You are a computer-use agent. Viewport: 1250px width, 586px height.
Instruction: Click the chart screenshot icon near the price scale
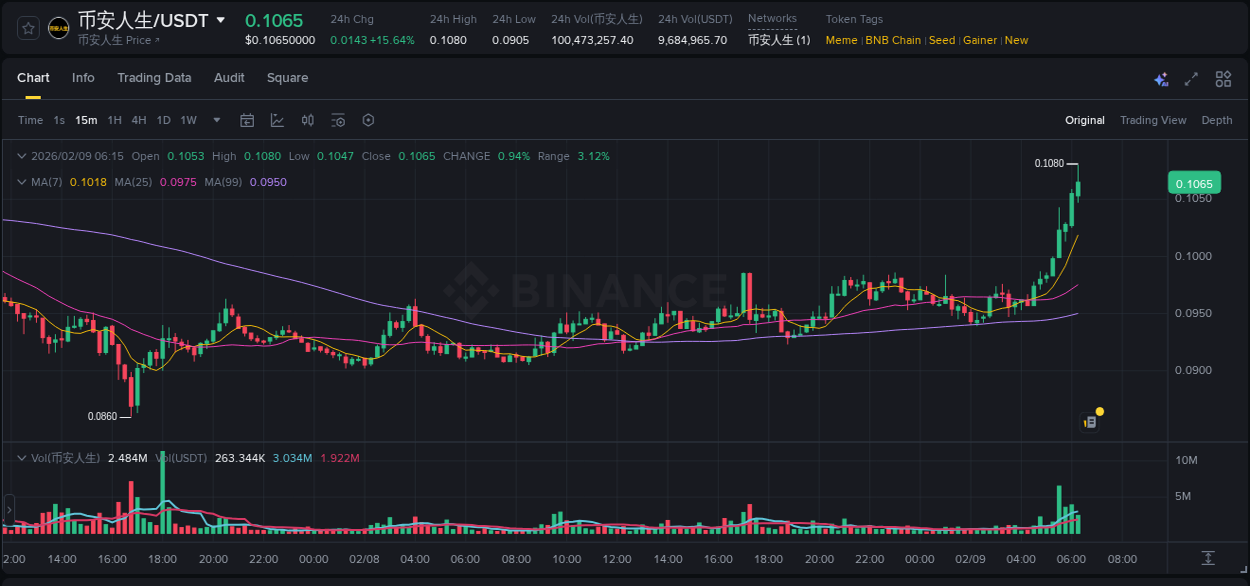click(1090, 421)
